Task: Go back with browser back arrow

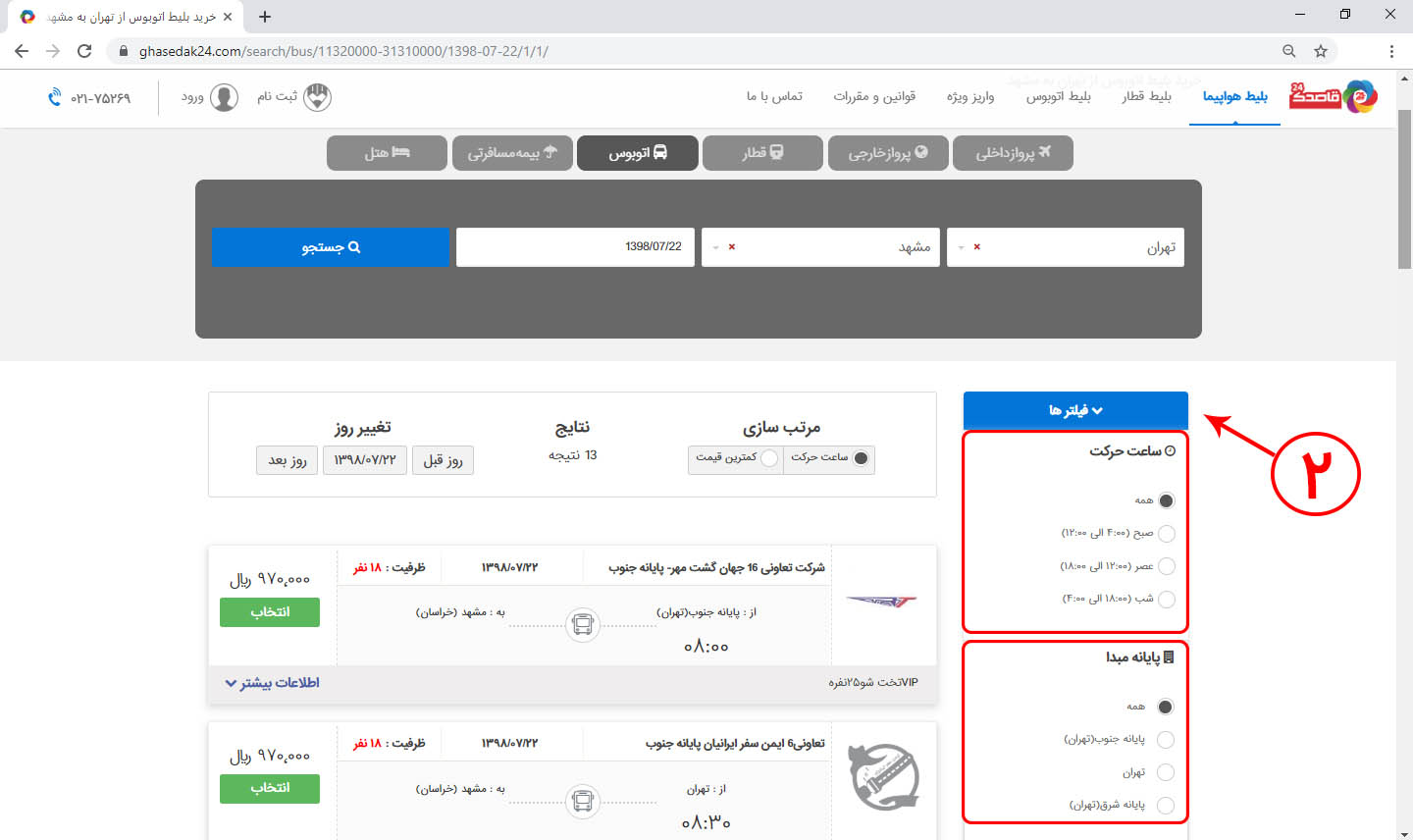Action: pos(22,51)
